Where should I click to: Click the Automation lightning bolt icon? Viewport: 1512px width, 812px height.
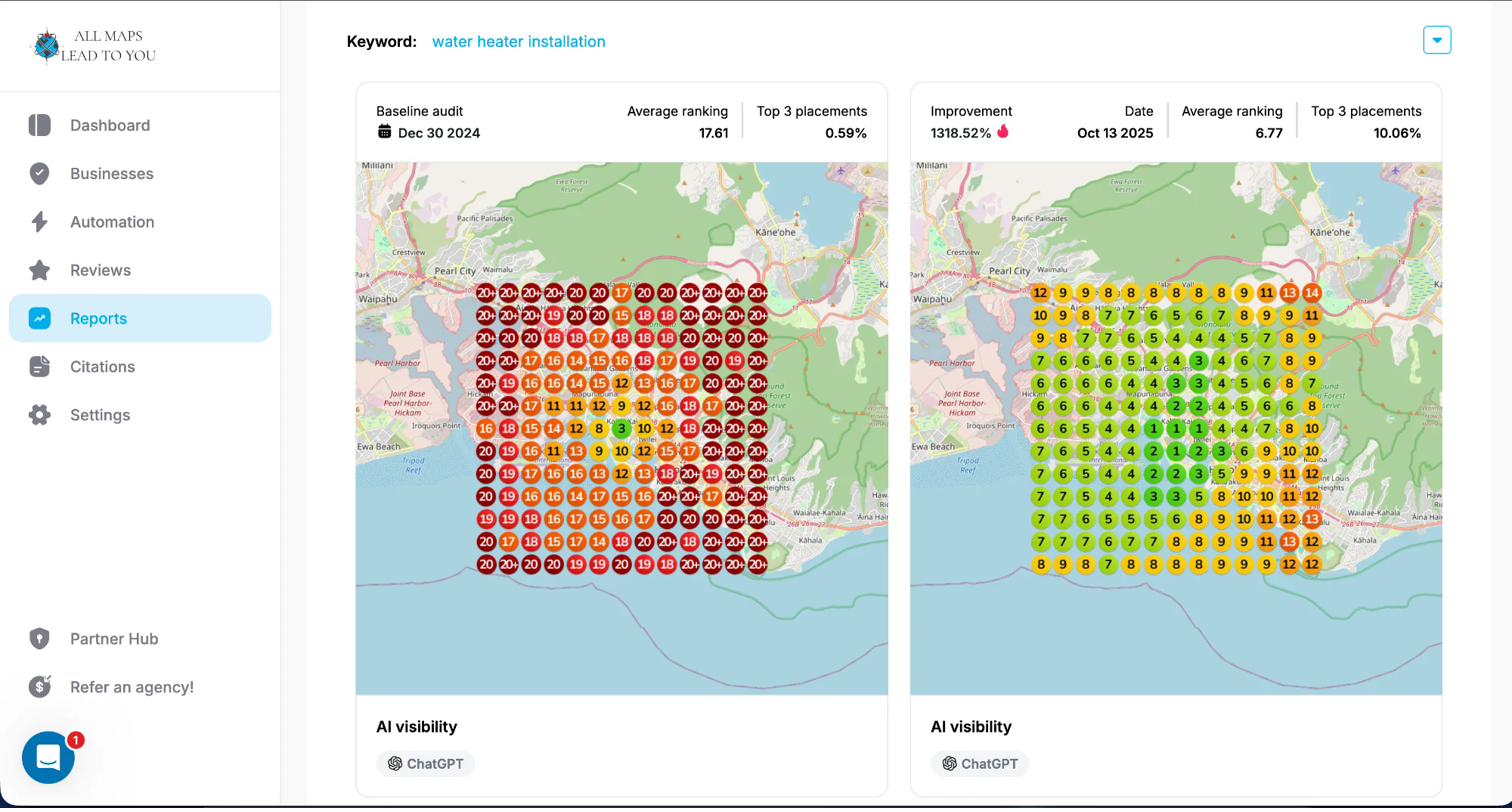pyautogui.click(x=40, y=222)
